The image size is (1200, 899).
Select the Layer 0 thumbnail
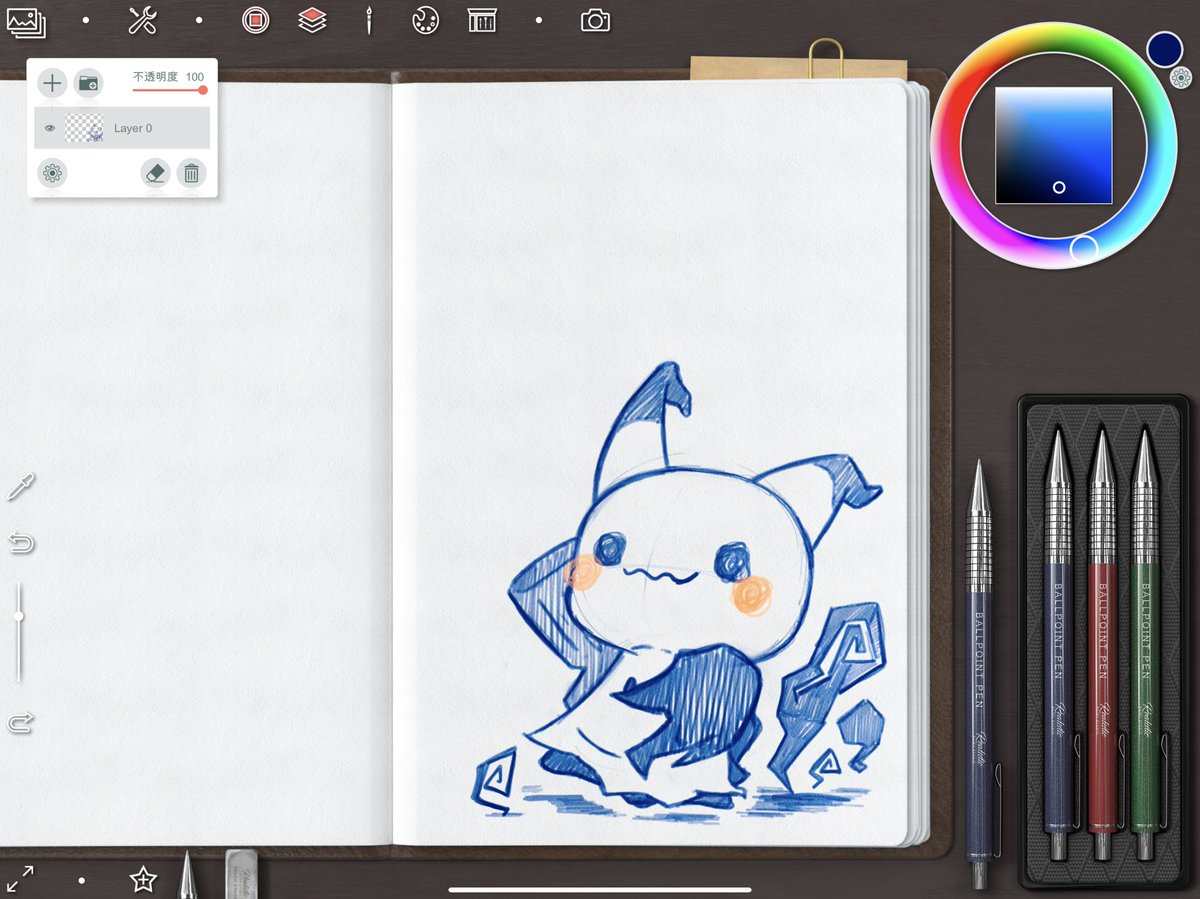[x=84, y=128]
